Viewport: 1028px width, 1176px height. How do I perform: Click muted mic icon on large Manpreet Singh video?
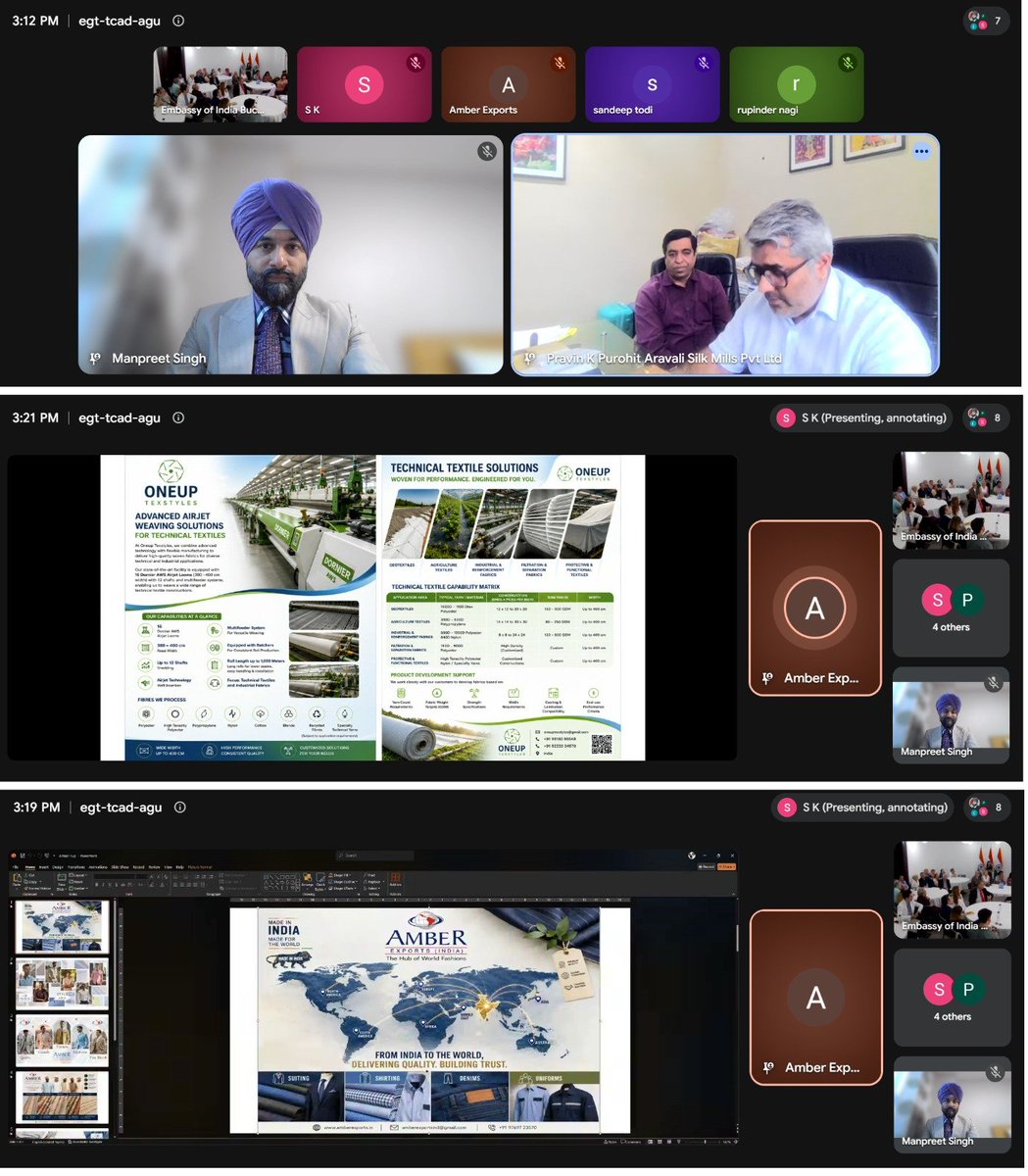click(x=486, y=151)
